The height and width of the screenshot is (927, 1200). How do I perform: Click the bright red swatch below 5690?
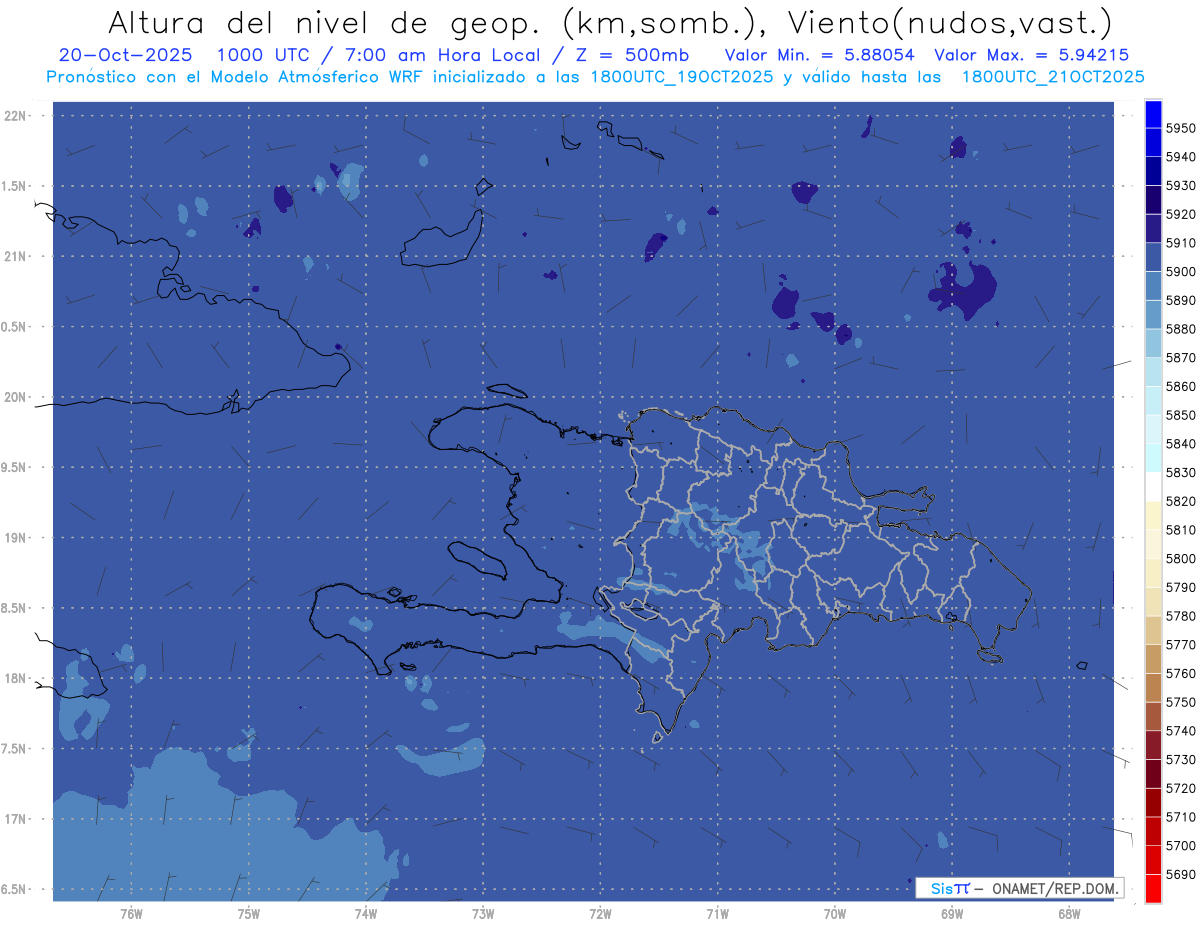coord(1153,888)
